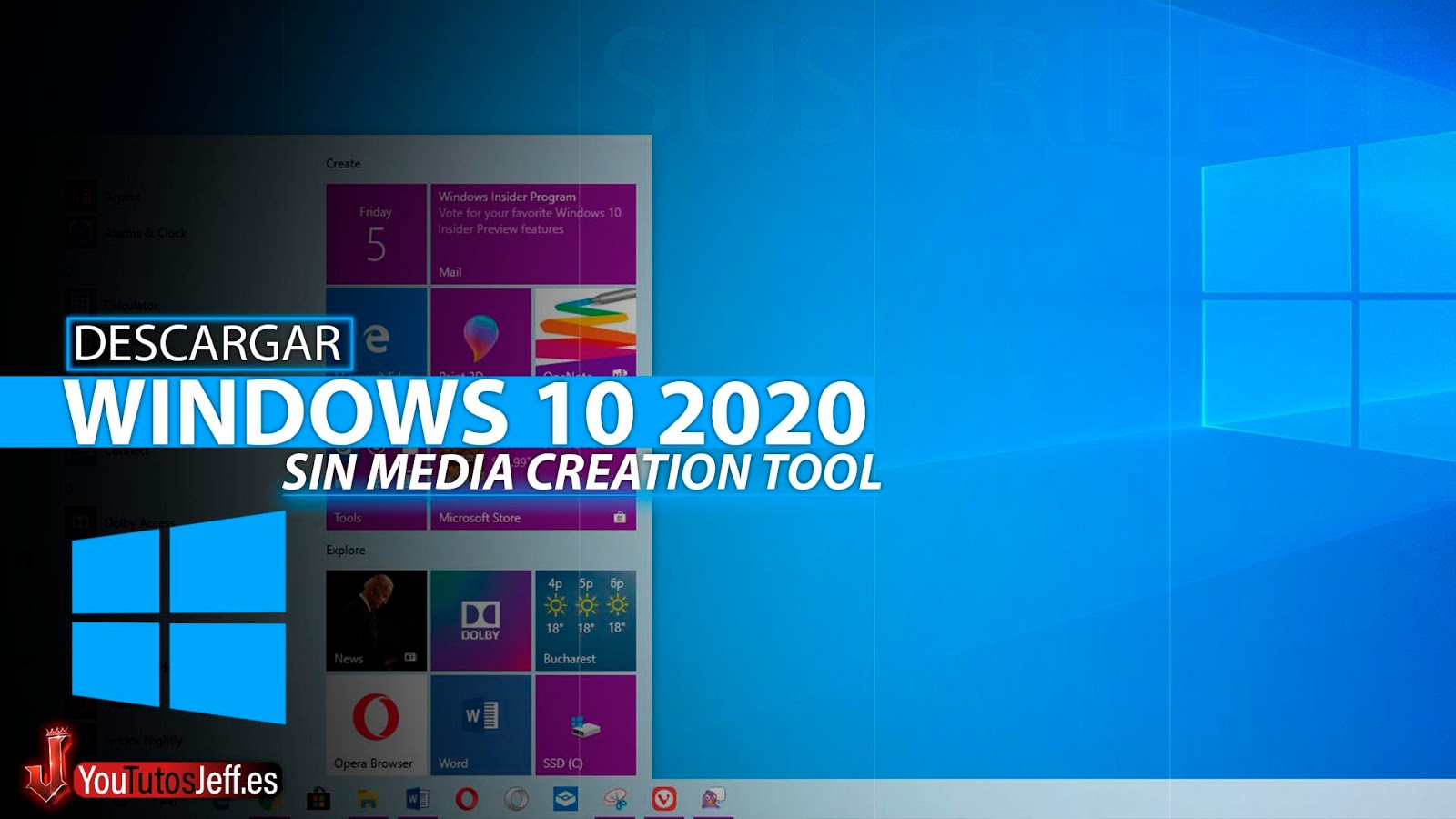Launch Vivaldi browser from the taskbar
This screenshot has width=1456, height=819.
click(x=664, y=799)
